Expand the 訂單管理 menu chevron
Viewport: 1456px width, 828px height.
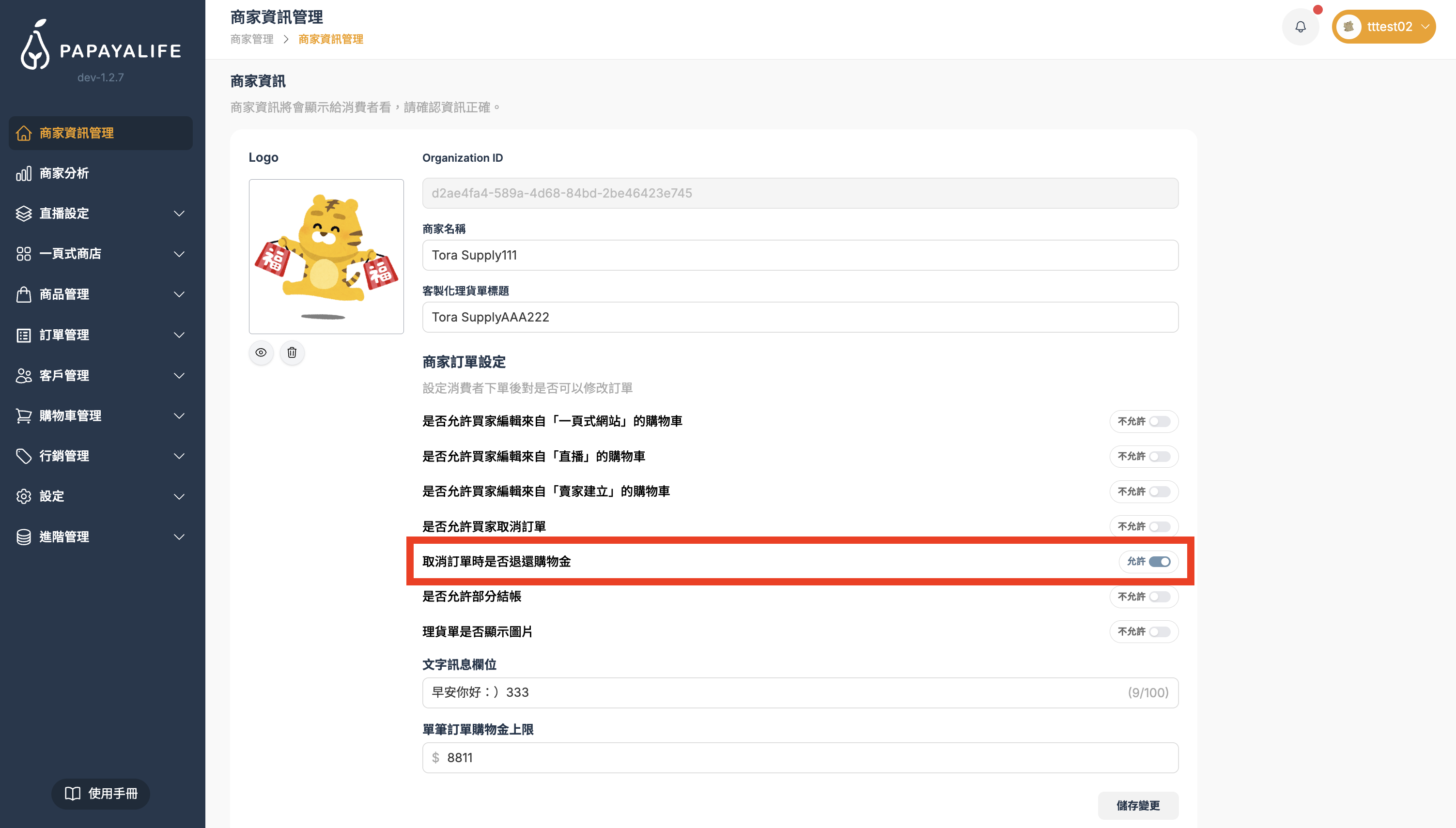179,335
